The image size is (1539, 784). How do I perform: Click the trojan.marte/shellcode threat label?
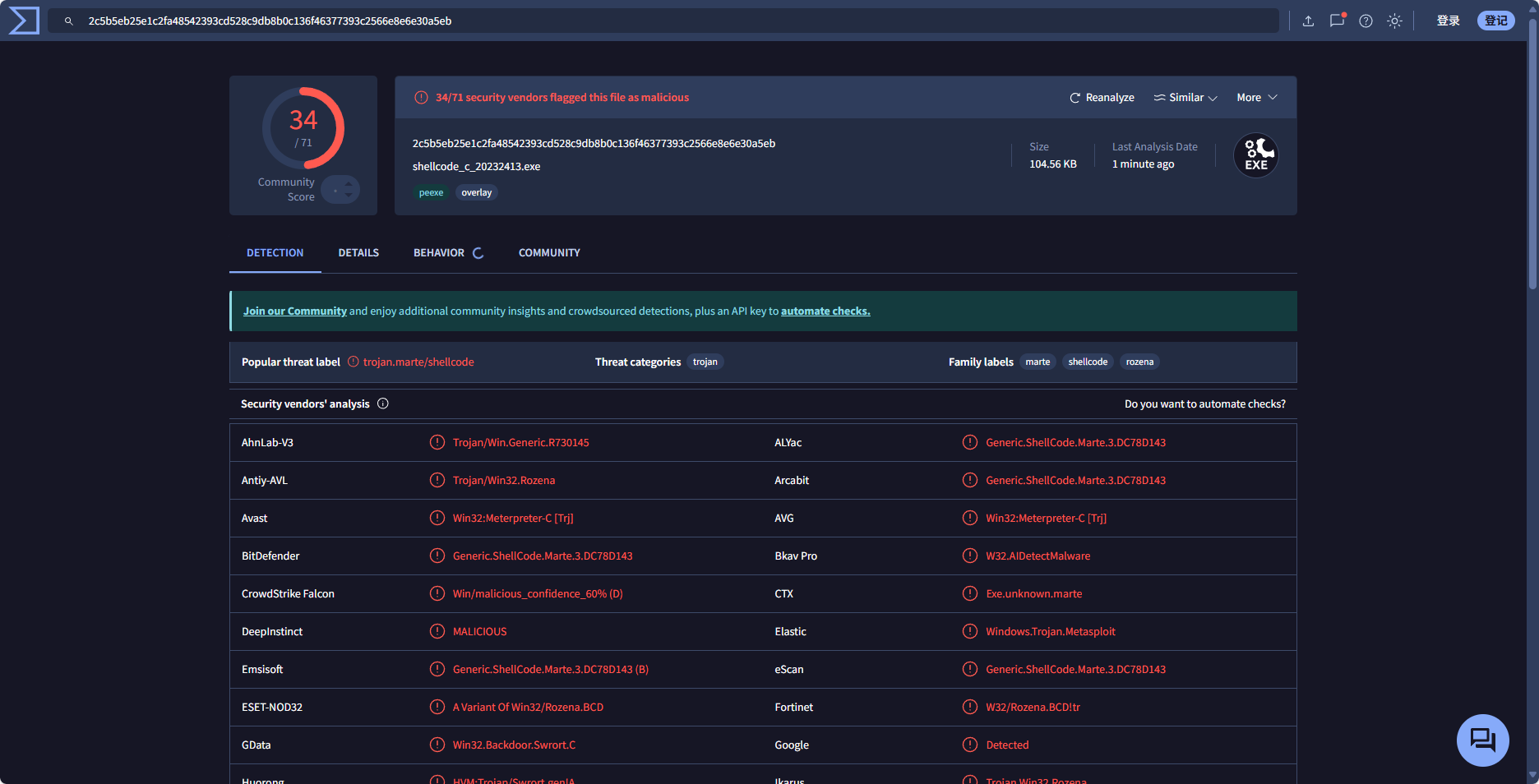418,362
